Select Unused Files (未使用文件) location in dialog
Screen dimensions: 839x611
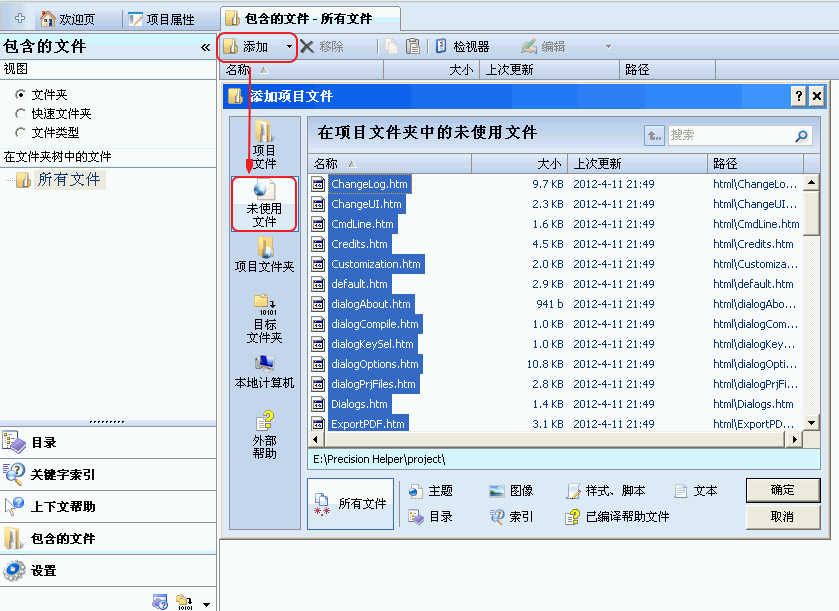pos(264,204)
